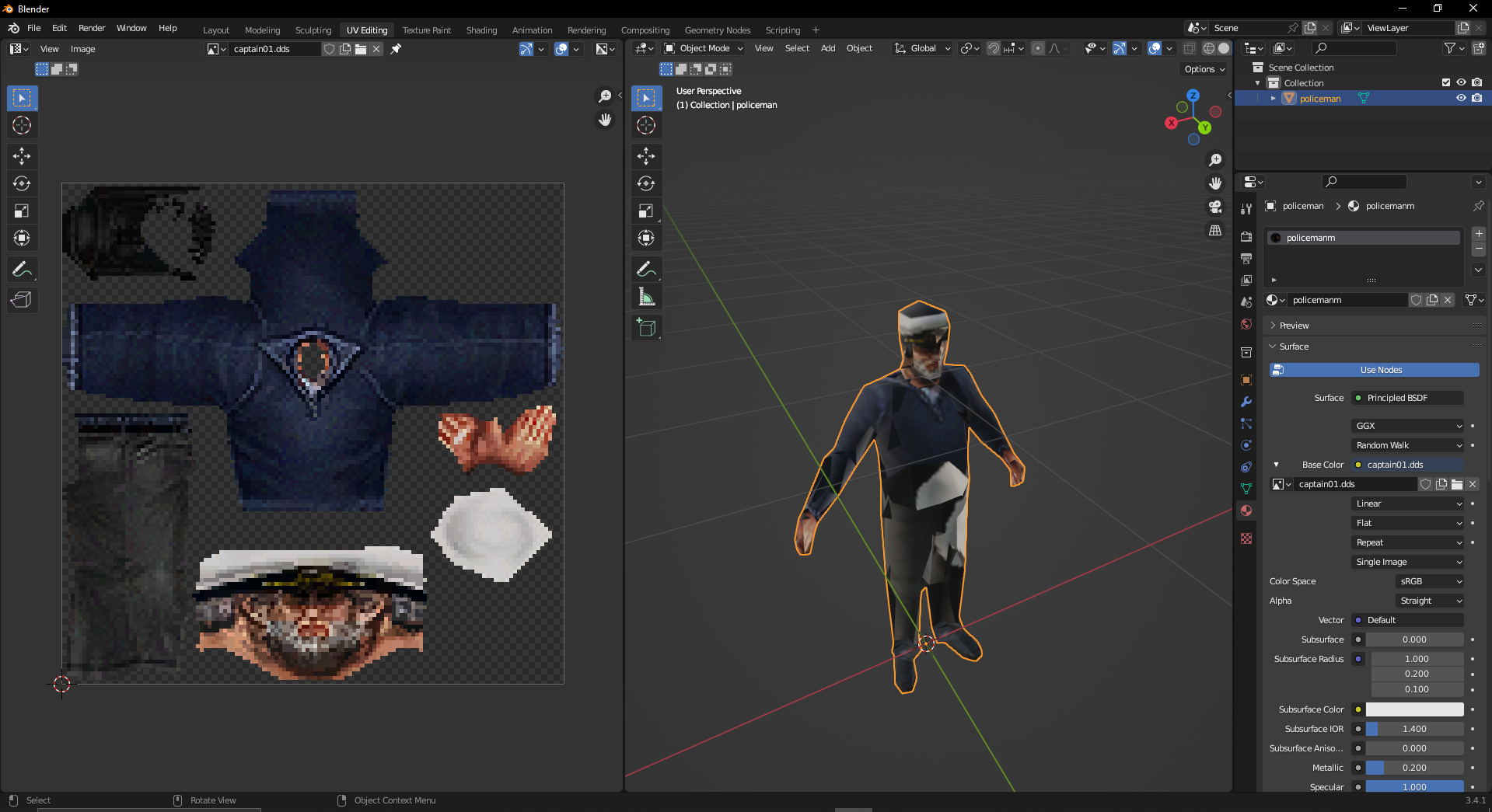The image size is (1492, 812).
Task: Switch to the Shading workspace tab
Action: tap(481, 30)
